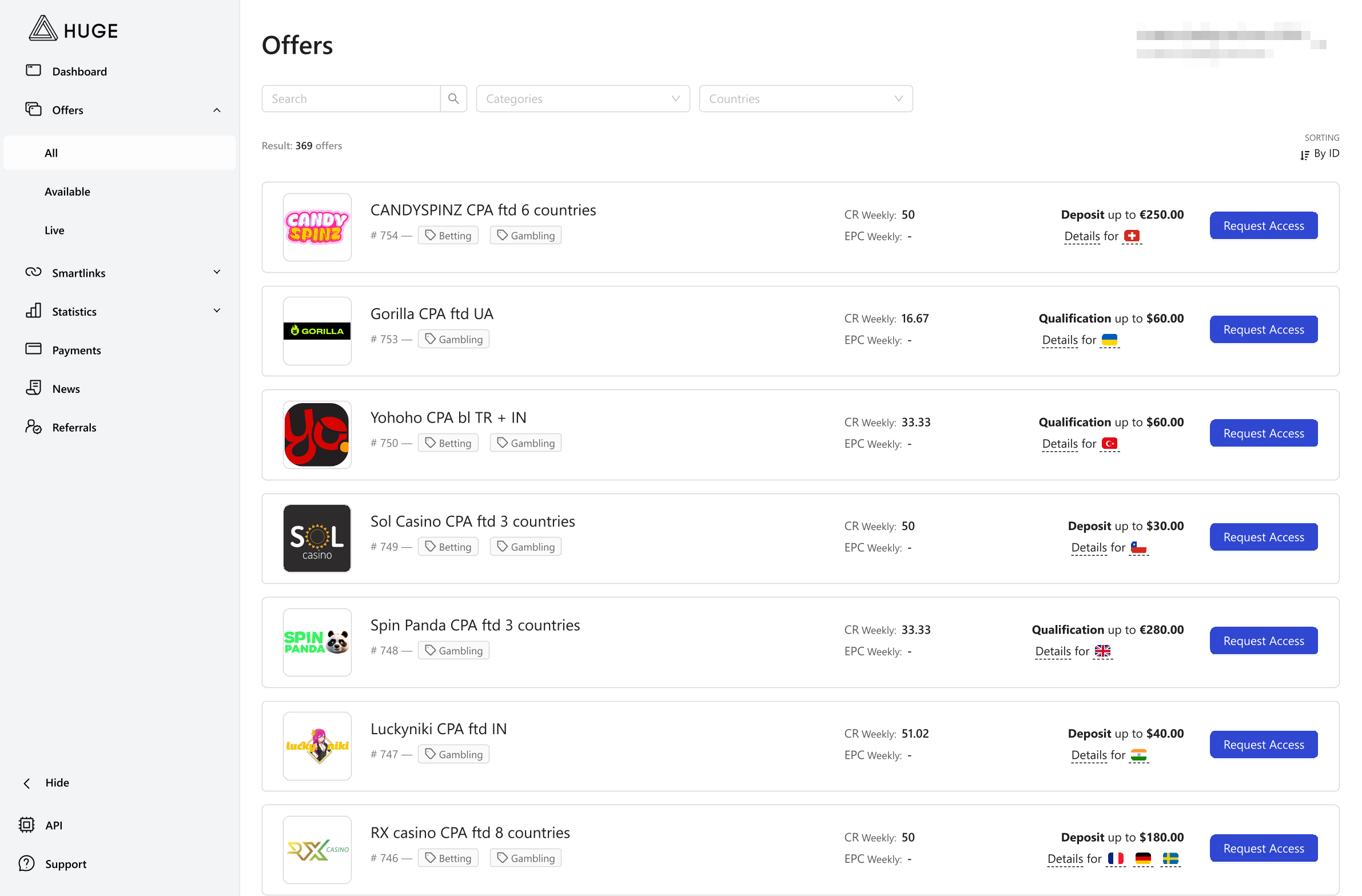
Task: Click the Gambling tag on Gorilla offer
Action: tap(454, 339)
